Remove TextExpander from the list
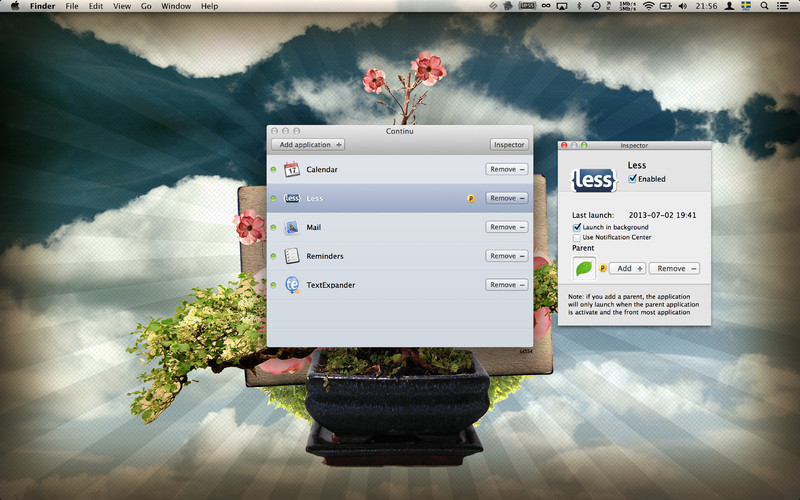This screenshot has height=500, width=800. pos(507,285)
